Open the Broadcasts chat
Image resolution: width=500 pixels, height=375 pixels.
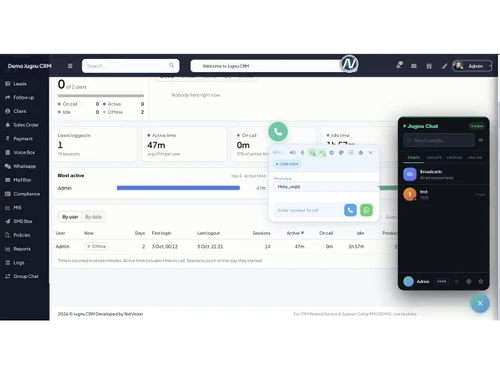click(444, 174)
